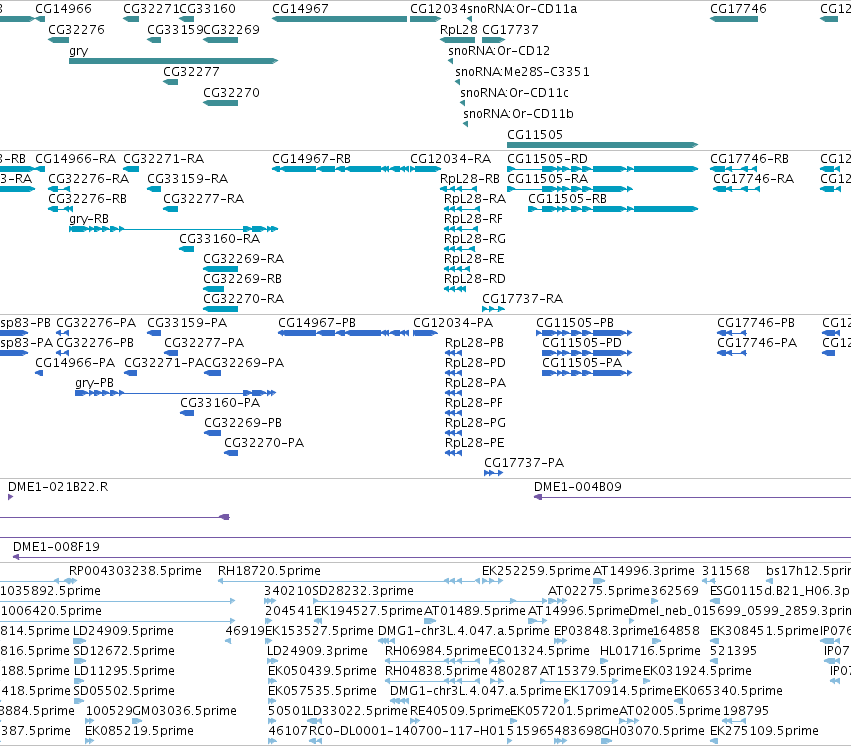Select transcript CG33160-RA

(x=186, y=249)
